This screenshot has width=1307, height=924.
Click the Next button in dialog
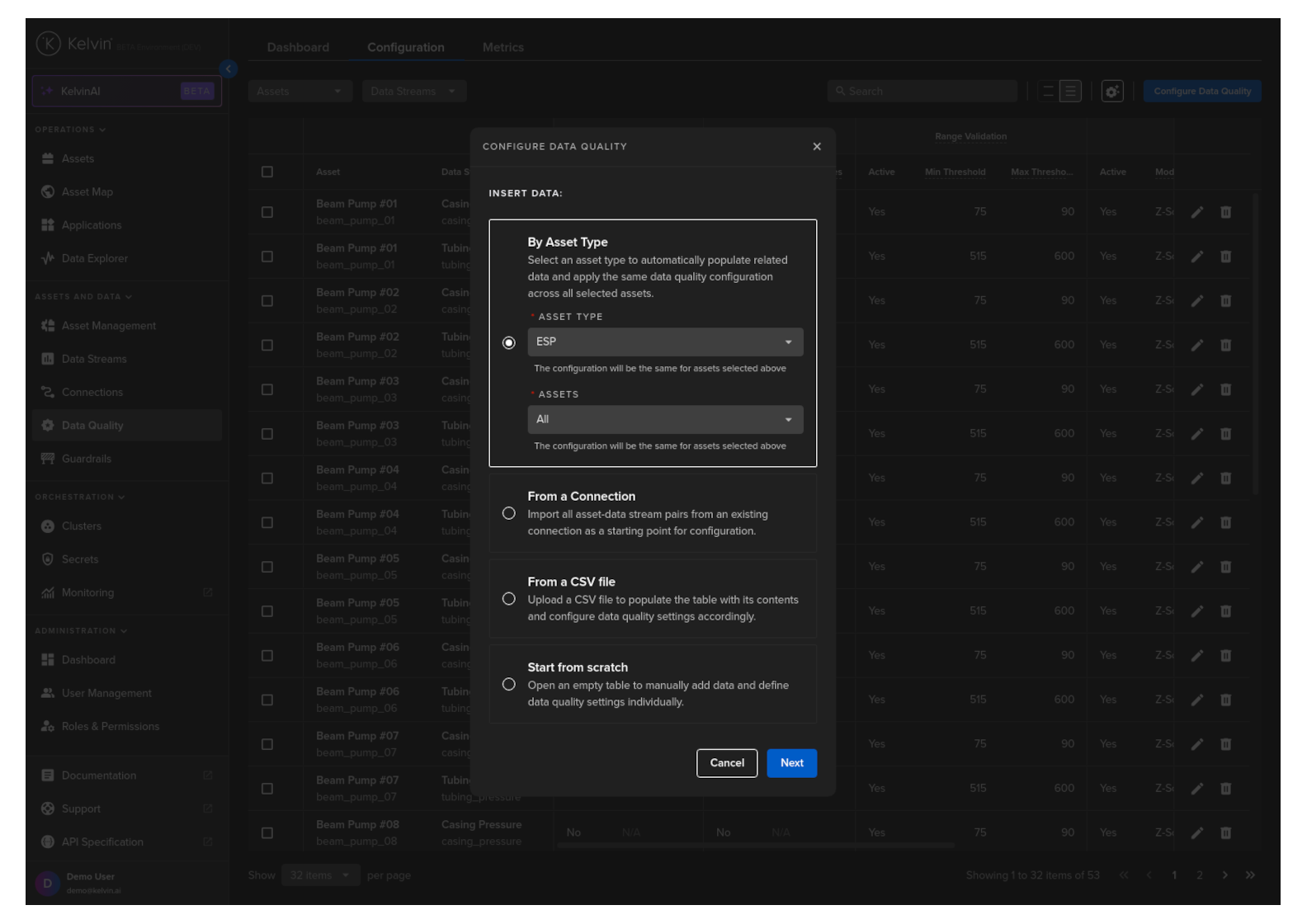coord(791,763)
